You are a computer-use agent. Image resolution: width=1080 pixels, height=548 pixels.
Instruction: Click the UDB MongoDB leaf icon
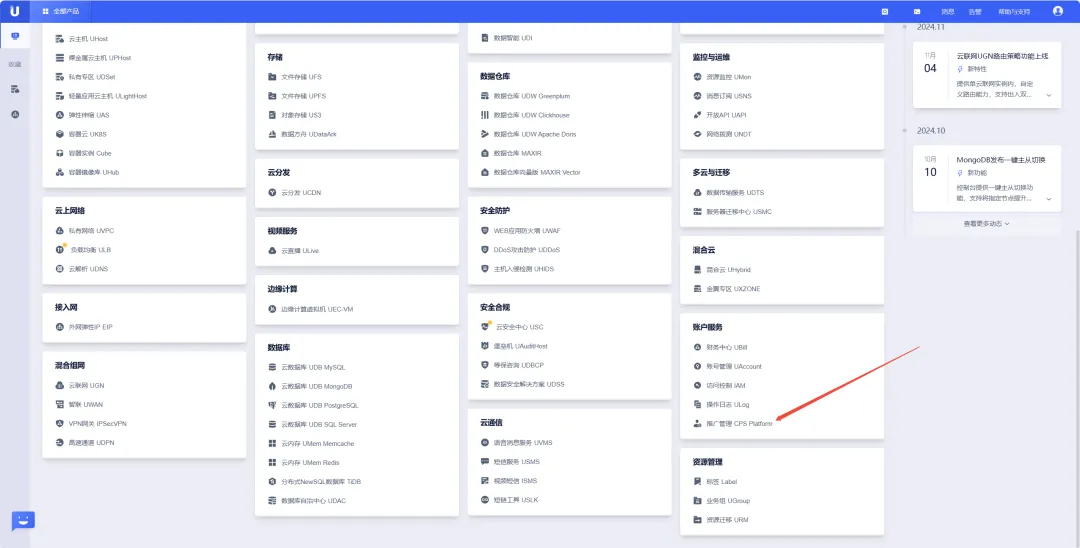[x=272, y=386]
